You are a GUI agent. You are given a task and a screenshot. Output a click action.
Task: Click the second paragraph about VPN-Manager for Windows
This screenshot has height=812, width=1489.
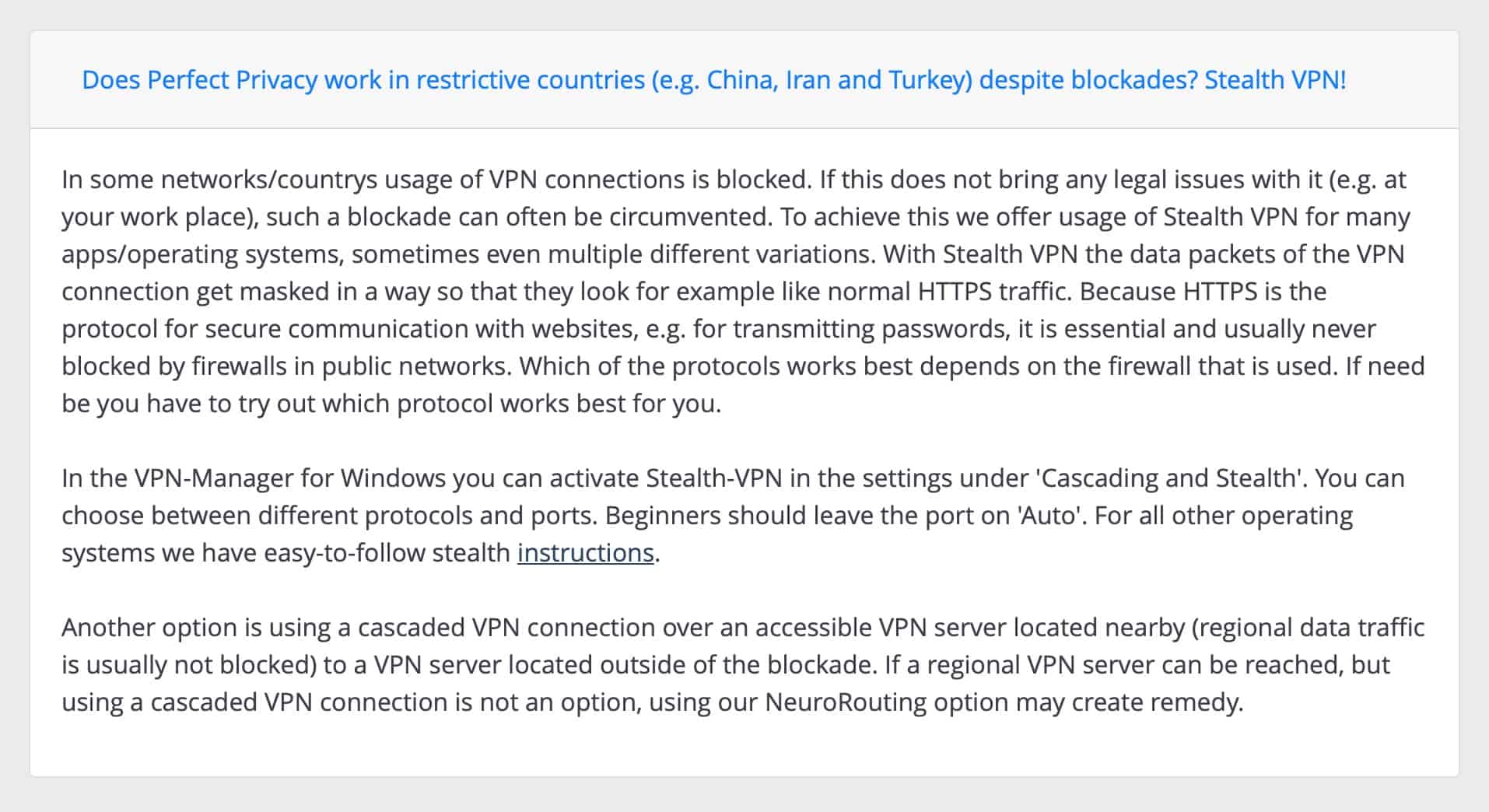733,515
